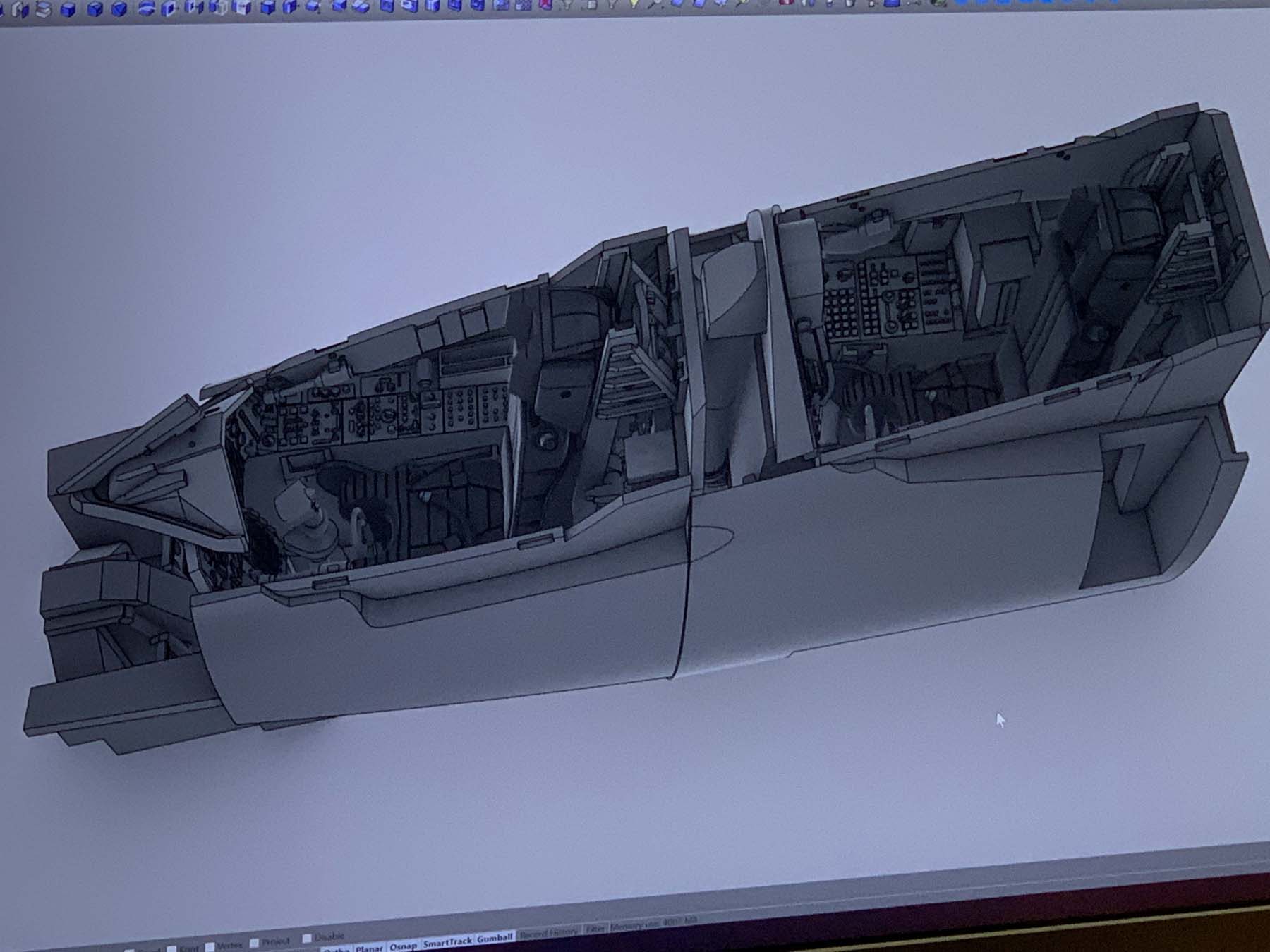Toggle the Planar mode in status bar
The image size is (1270, 952).
coord(368,947)
